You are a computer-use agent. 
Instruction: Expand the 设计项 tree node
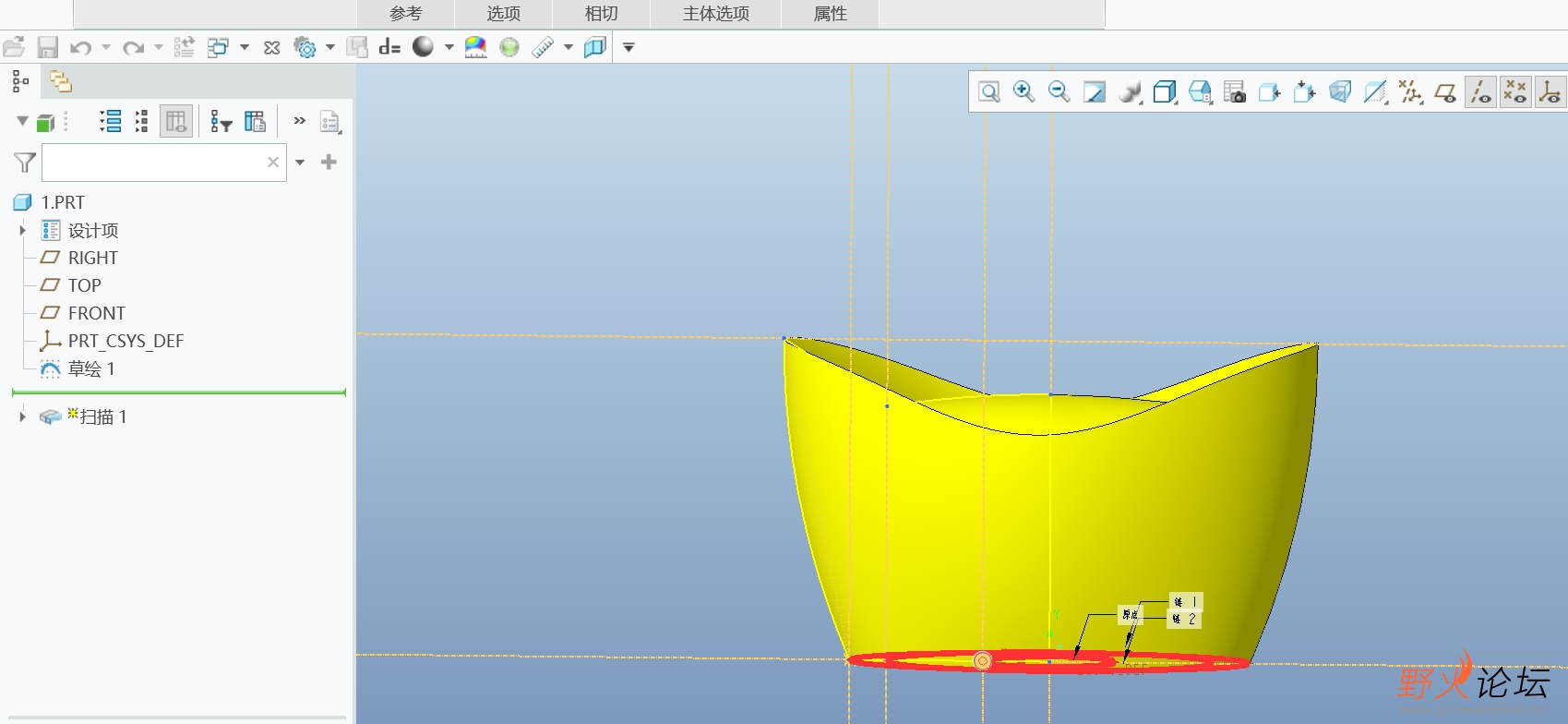coord(22,230)
